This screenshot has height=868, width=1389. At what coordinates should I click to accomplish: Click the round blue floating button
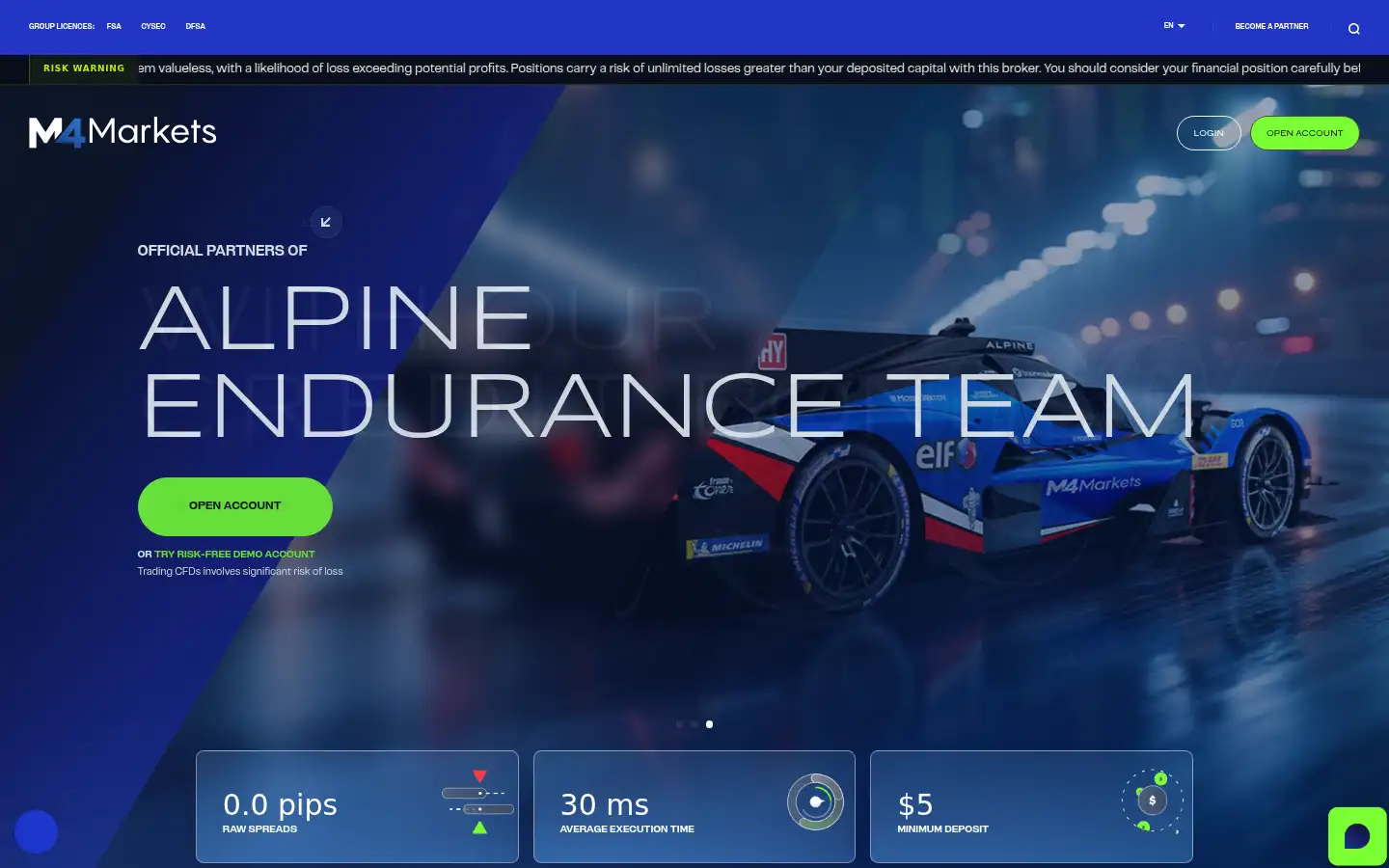pyautogui.click(x=37, y=831)
